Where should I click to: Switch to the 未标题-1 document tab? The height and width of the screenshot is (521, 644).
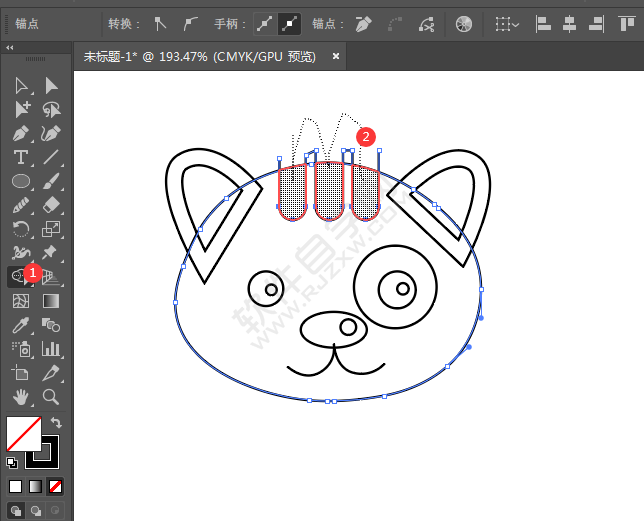pyautogui.click(x=200, y=57)
